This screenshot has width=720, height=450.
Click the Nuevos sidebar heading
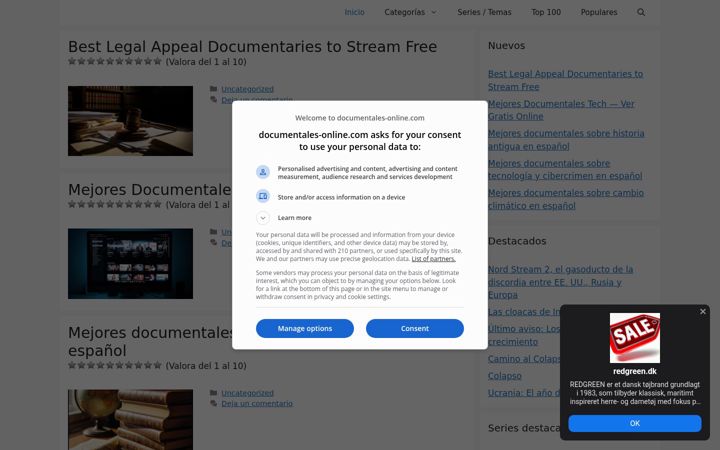(x=506, y=45)
